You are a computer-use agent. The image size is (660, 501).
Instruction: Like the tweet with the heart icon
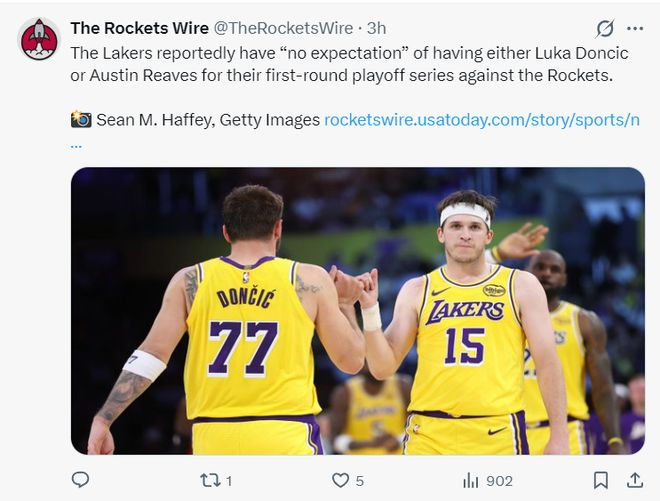[x=340, y=481]
